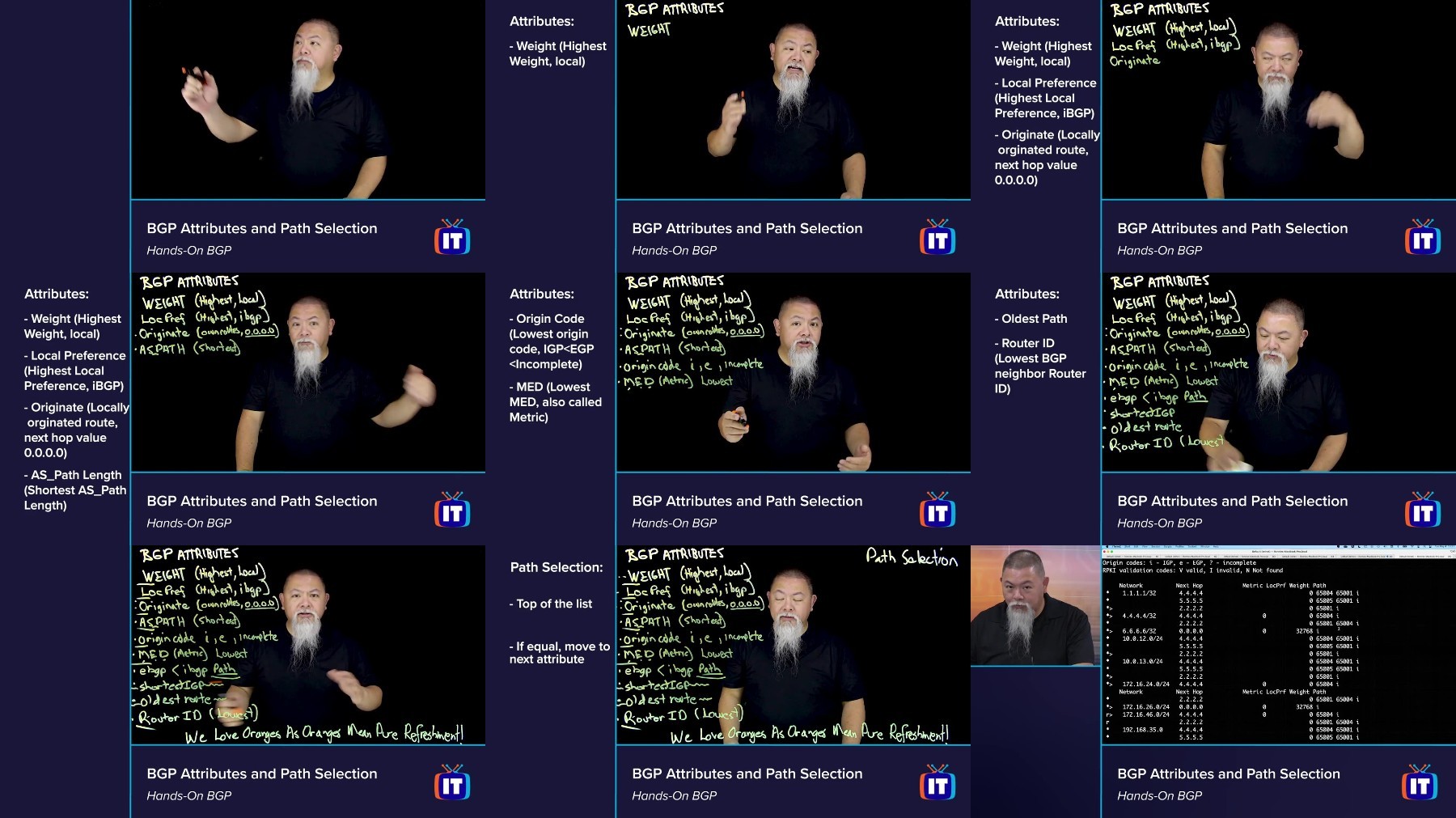Click the IT logo under the frame ending at MED
1456x818 pixels.
(938, 510)
